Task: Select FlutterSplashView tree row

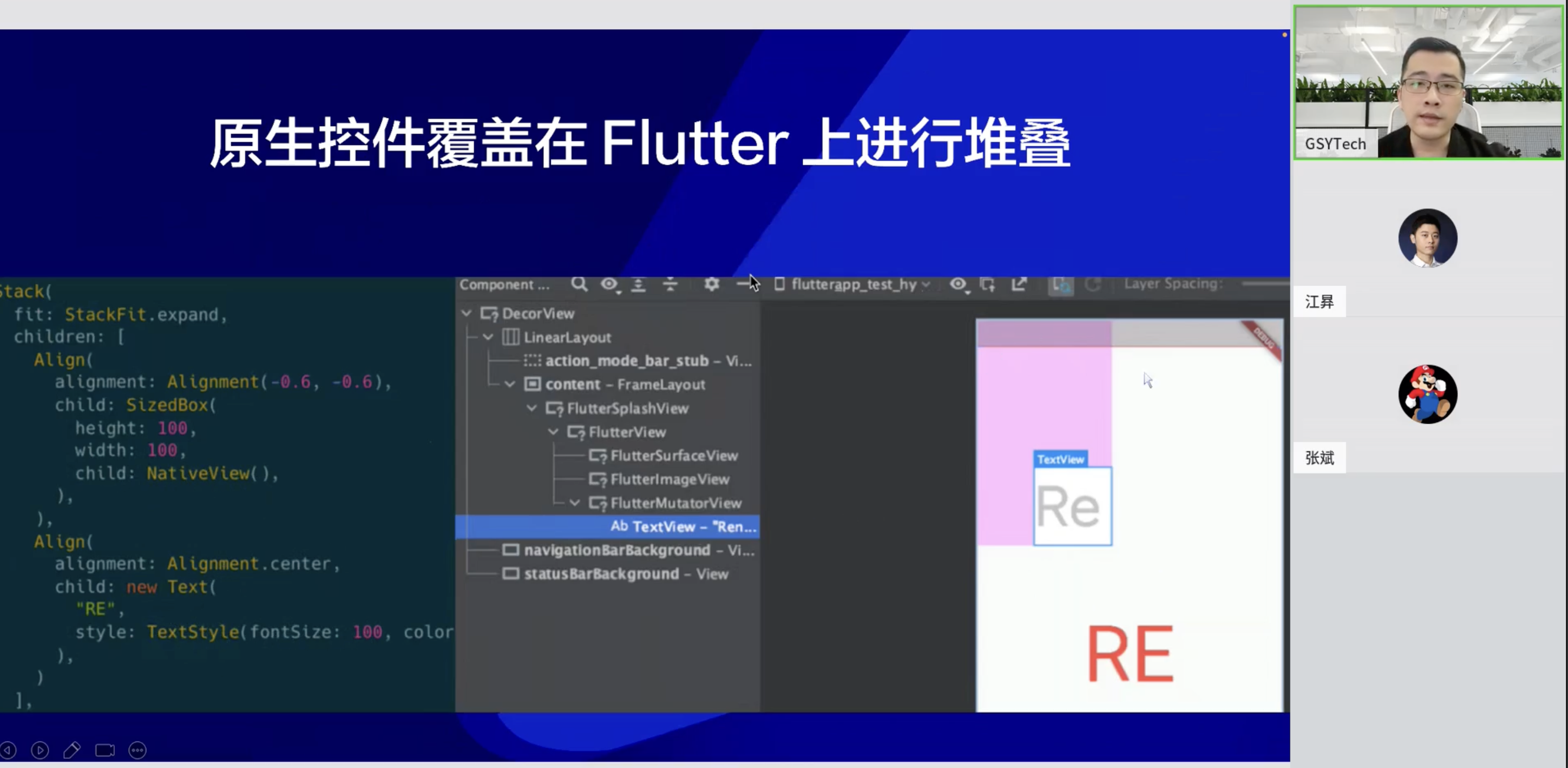Action: tap(628, 408)
